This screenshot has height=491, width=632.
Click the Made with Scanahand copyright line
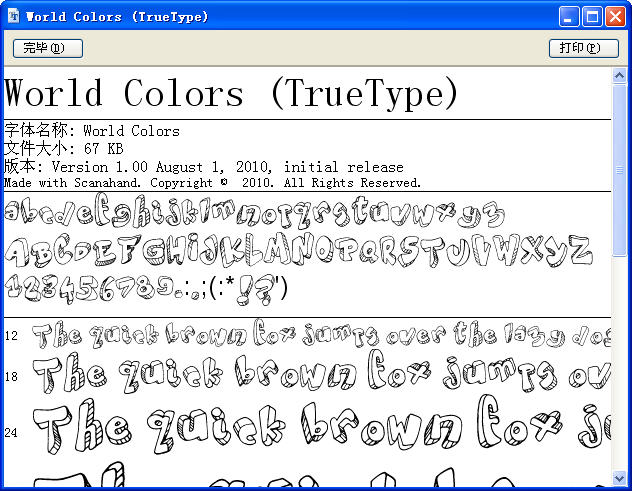[212, 183]
